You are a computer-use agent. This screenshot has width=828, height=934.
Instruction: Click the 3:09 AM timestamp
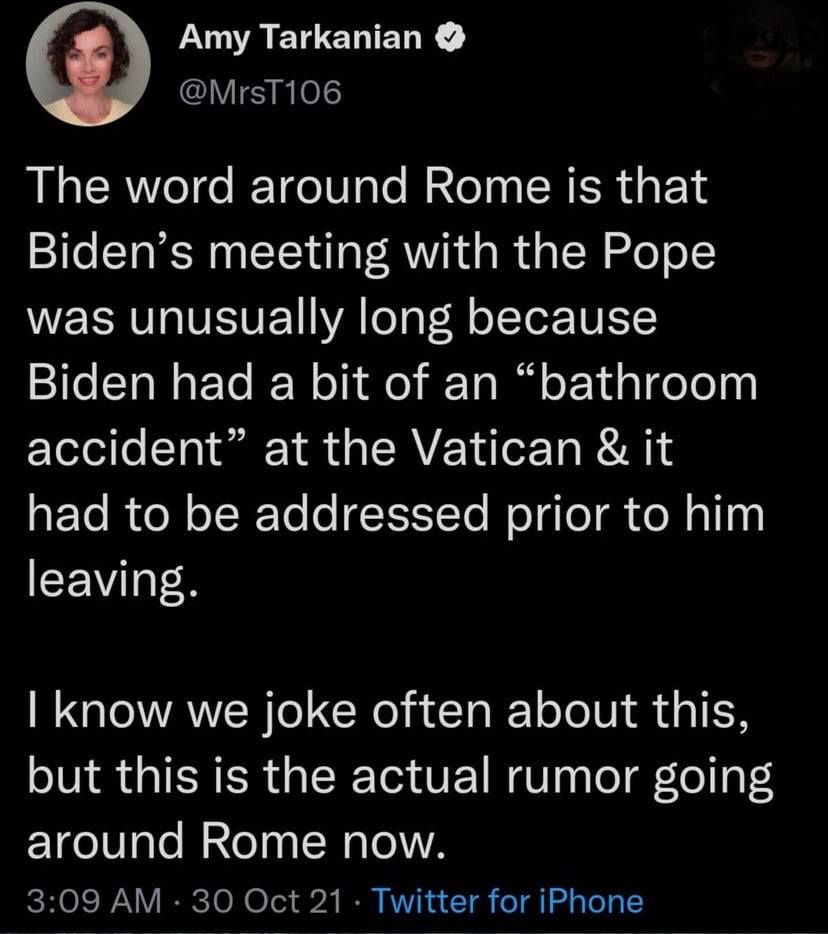tap(93, 901)
